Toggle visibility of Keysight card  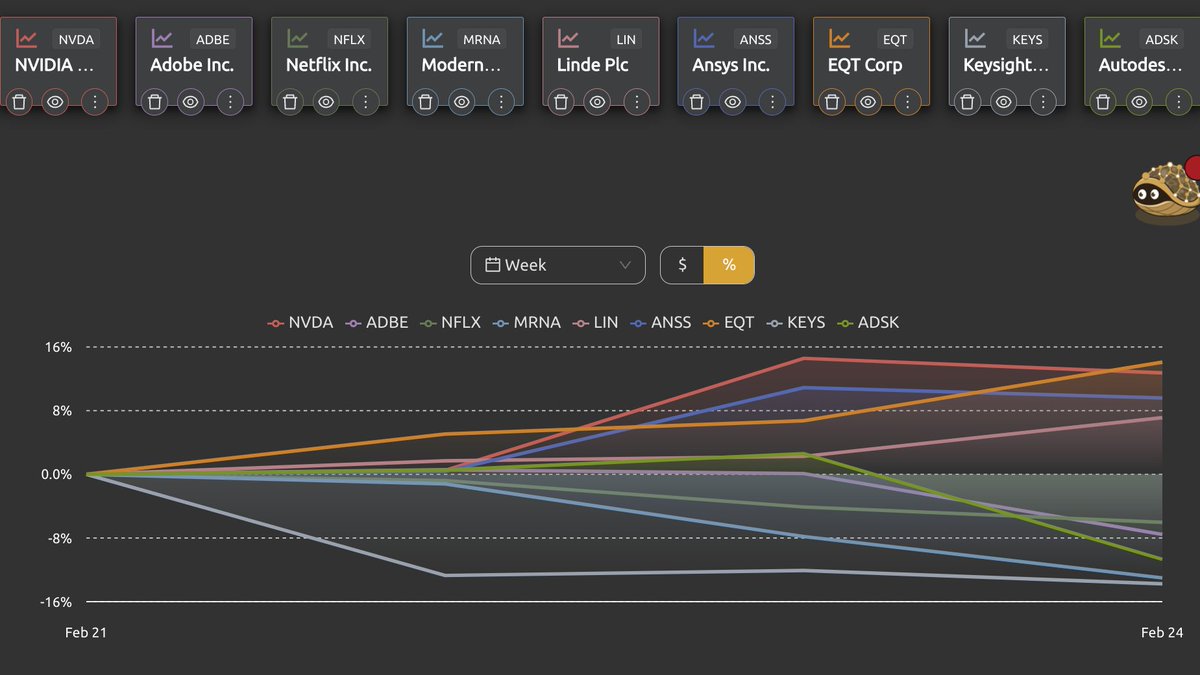coord(1004,102)
